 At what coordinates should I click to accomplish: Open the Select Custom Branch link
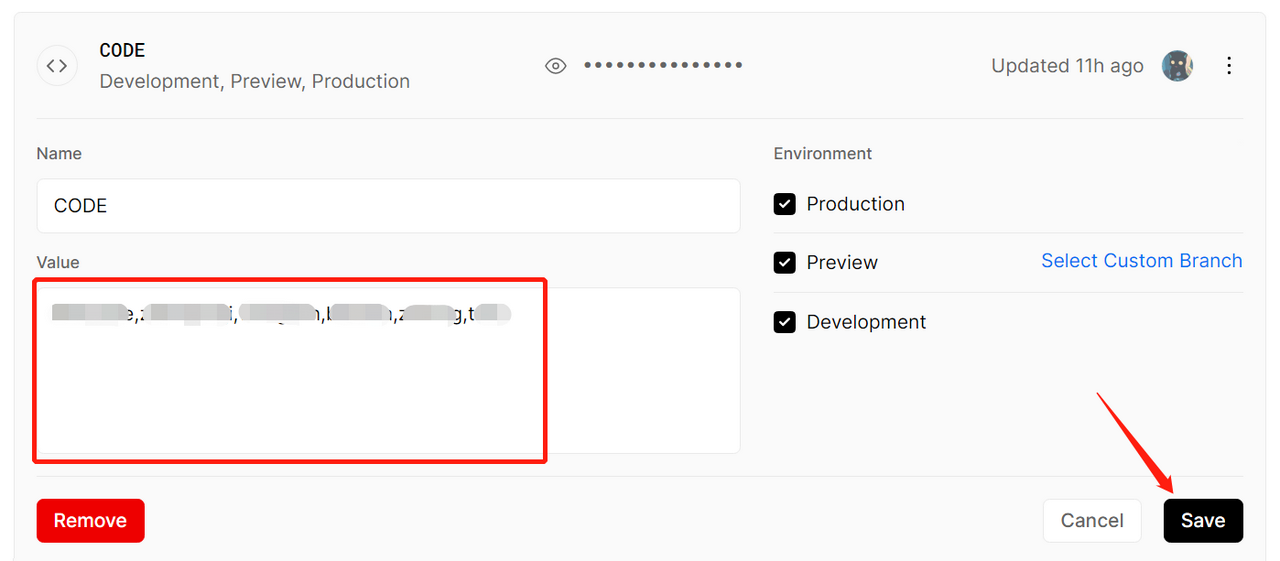(1141, 261)
